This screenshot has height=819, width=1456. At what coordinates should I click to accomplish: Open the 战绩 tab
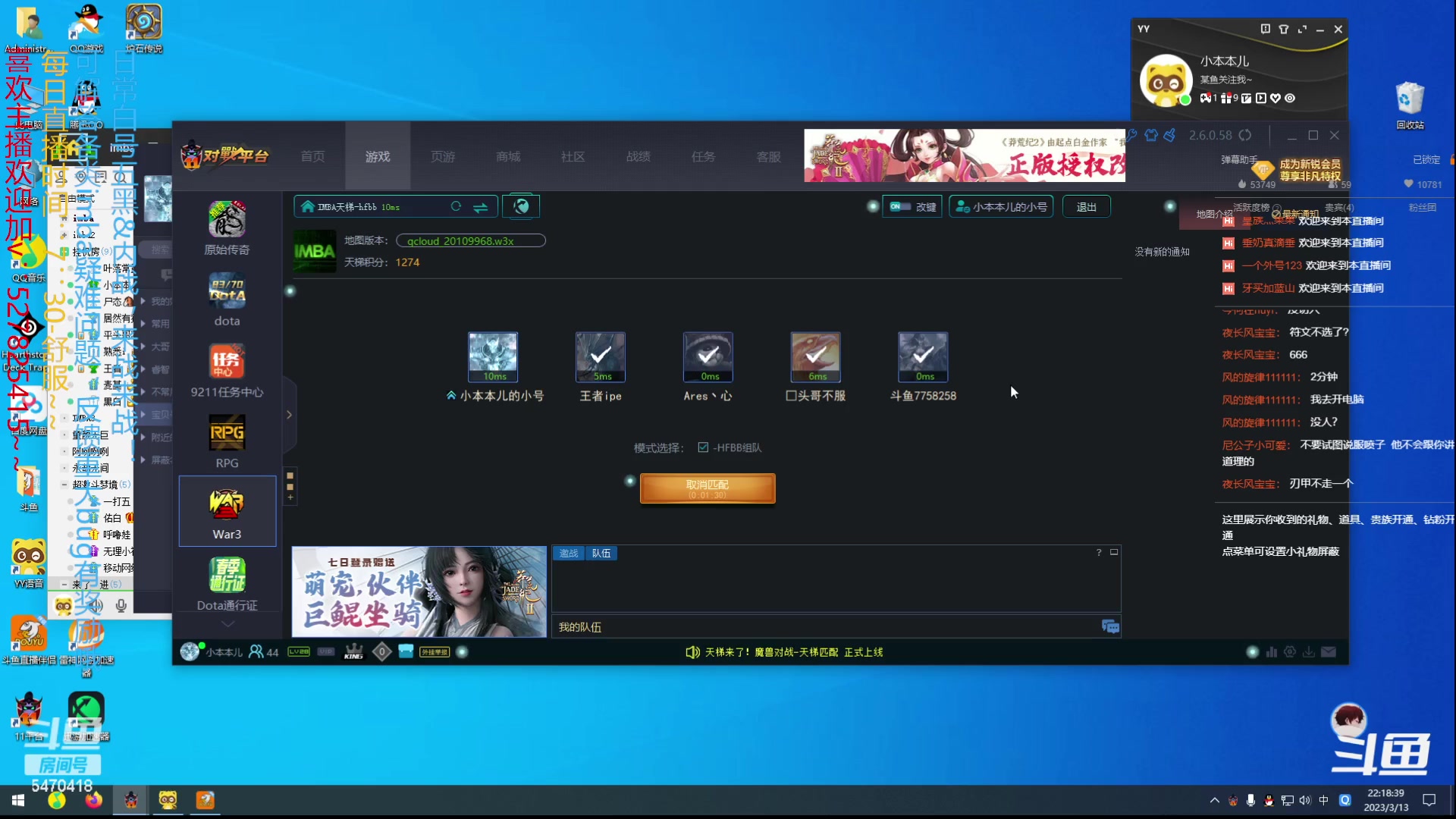[x=639, y=156]
